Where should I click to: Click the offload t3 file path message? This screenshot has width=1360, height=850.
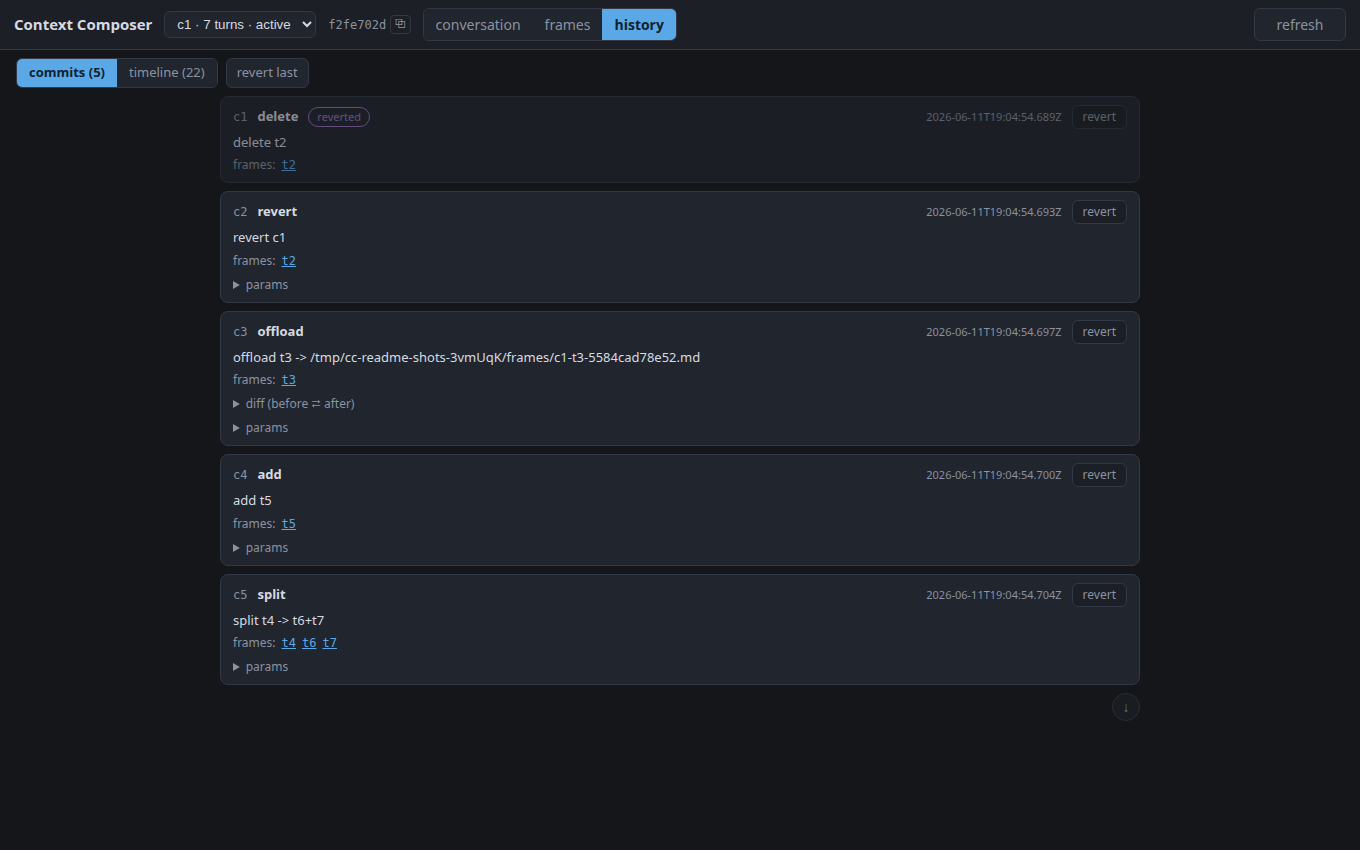pyautogui.click(x=466, y=357)
